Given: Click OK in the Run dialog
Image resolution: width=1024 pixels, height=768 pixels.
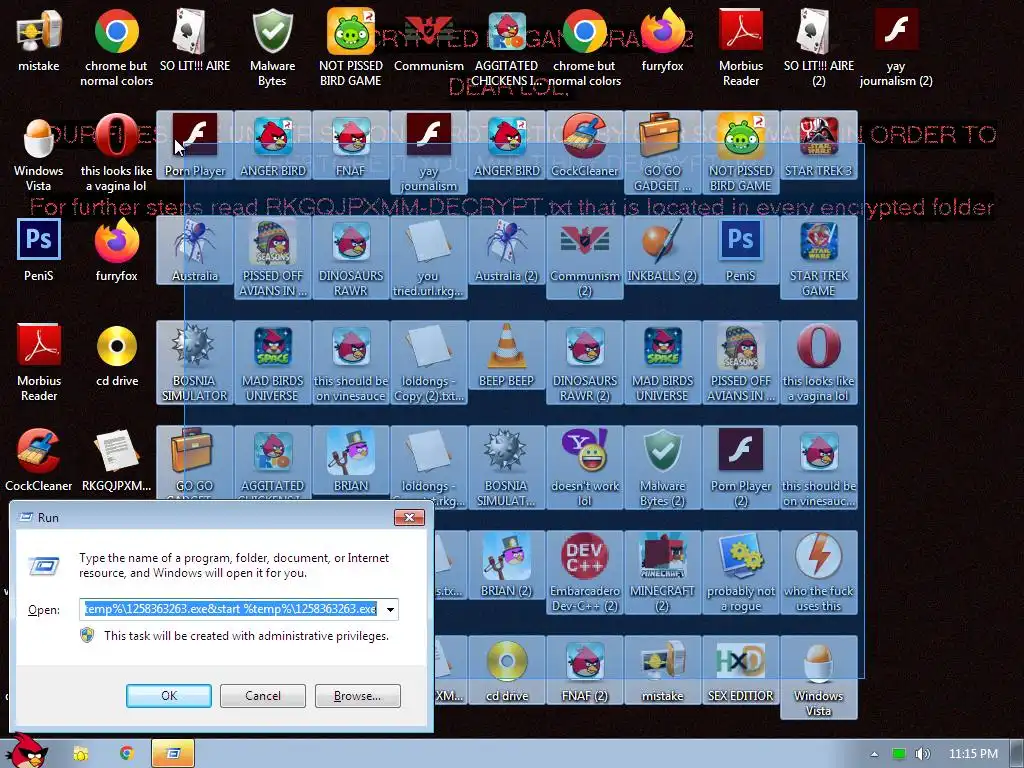Looking at the screenshot, I should (x=168, y=696).
